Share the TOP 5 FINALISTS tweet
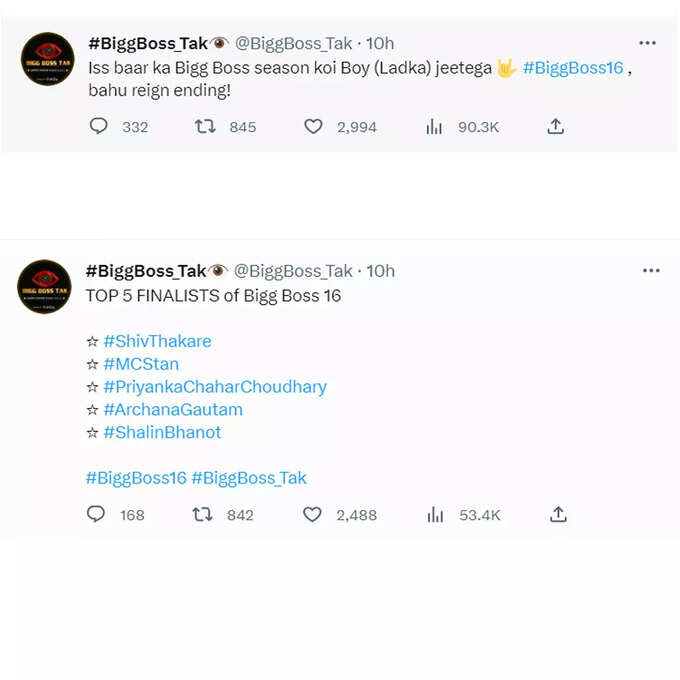 [x=558, y=514]
